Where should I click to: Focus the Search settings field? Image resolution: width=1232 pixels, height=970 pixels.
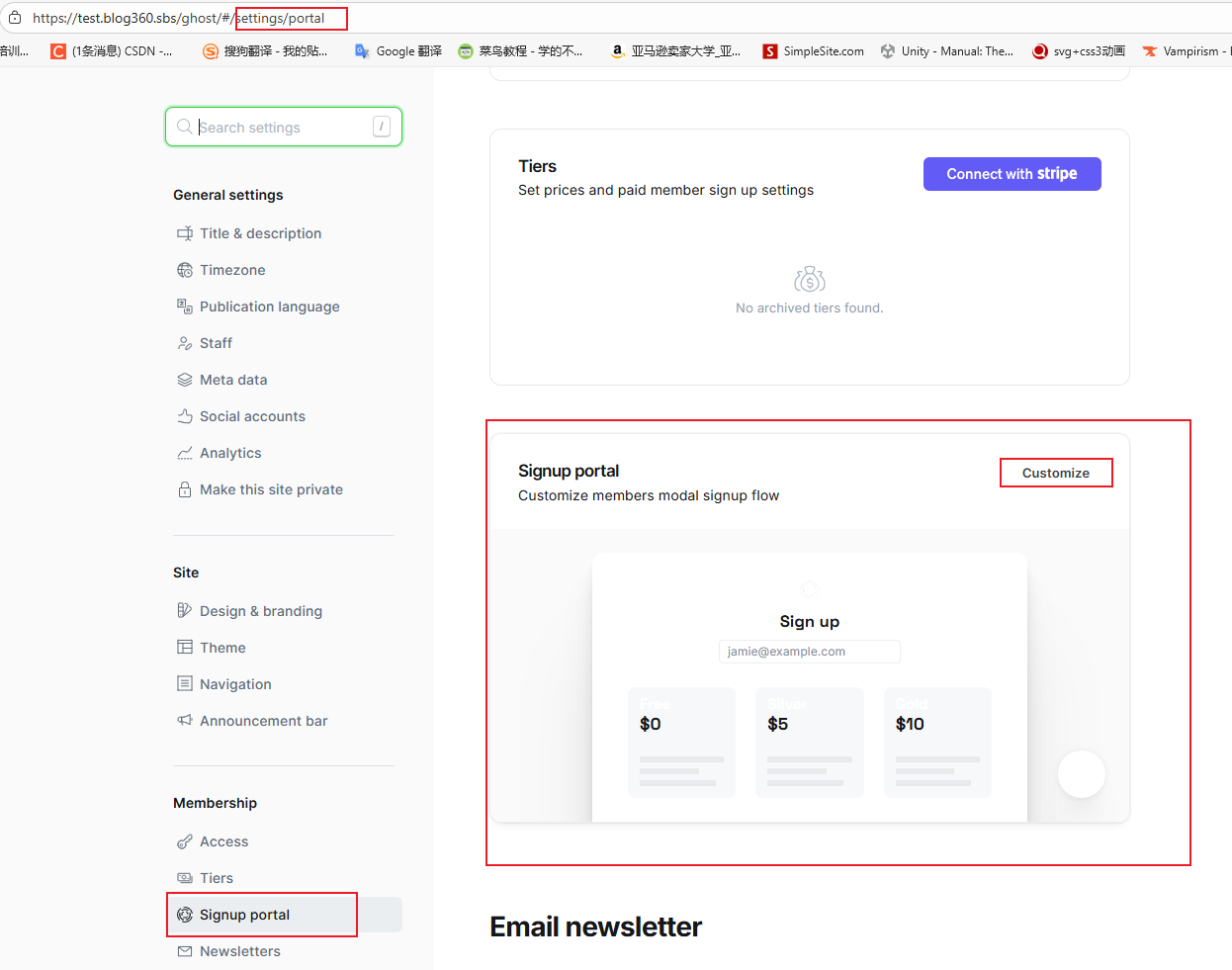point(282,128)
